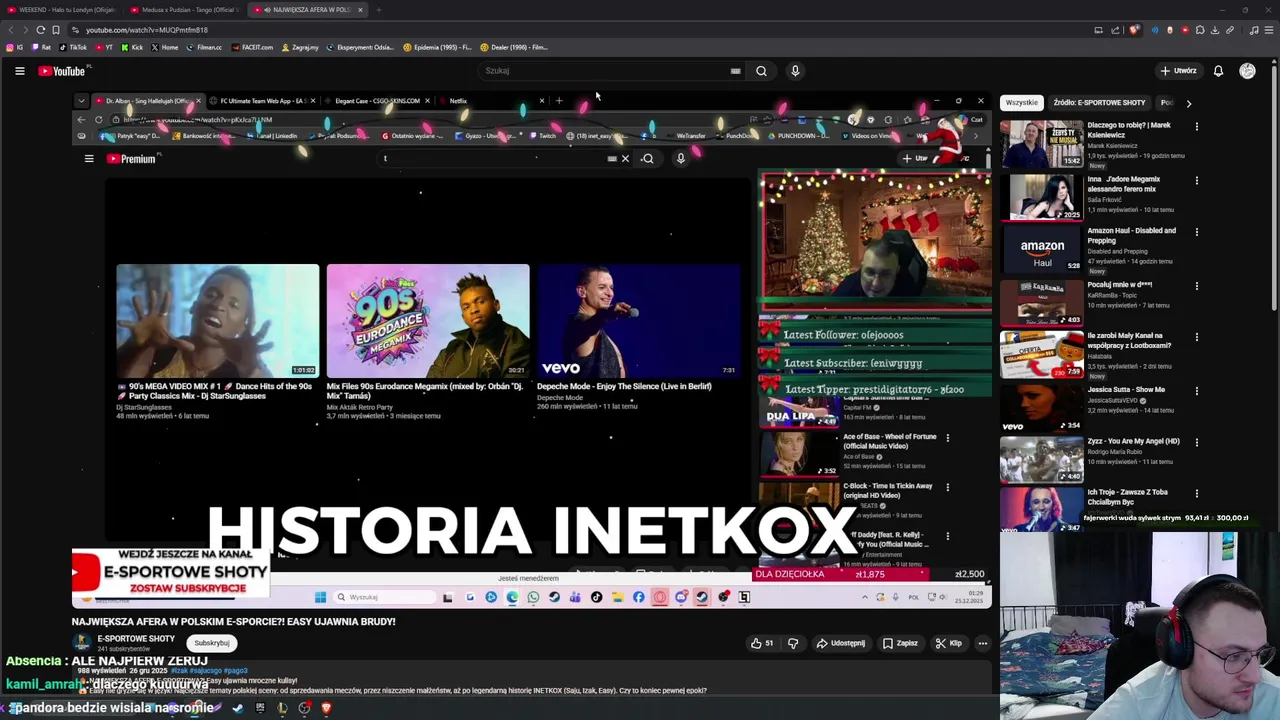Open the on-screen keyboard in the search box
The width and height of the screenshot is (1280, 720).
pos(735,71)
